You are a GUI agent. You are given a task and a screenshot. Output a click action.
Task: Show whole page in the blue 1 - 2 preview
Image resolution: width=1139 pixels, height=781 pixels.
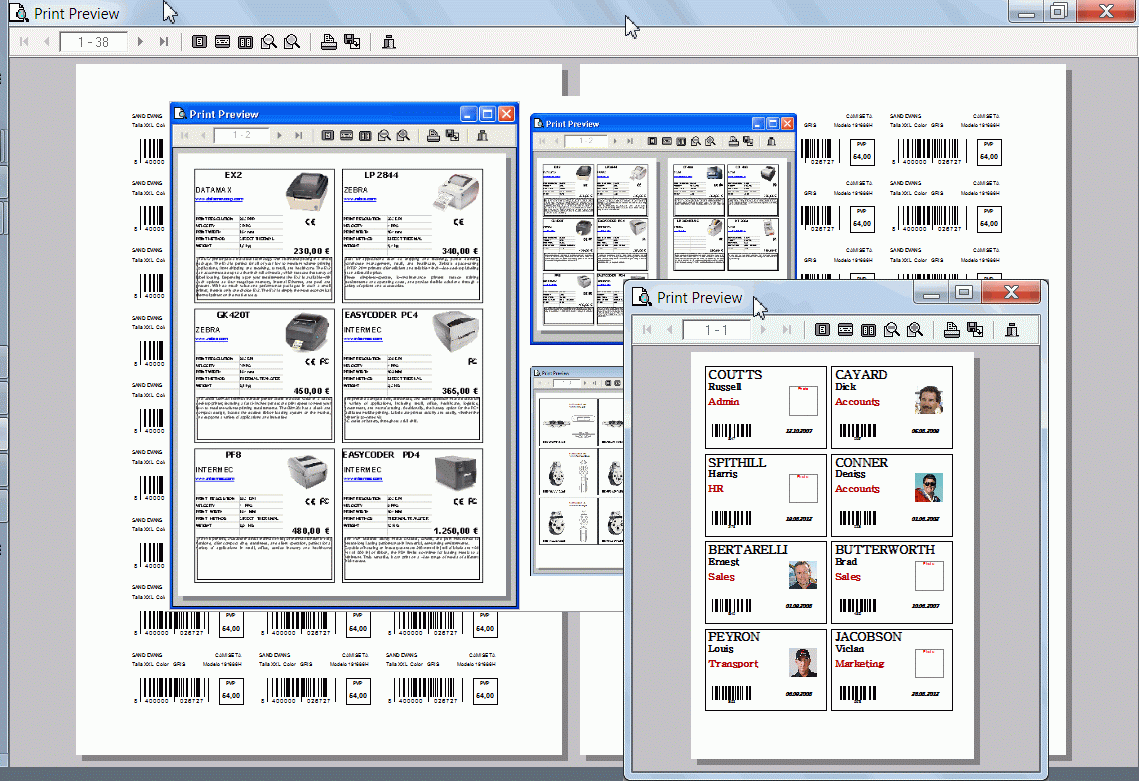click(x=328, y=136)
